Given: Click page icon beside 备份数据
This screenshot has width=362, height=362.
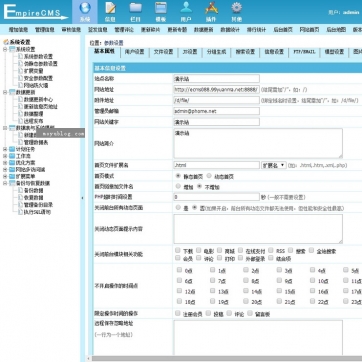Looking at the screenshot, I should tap(20, 190).
